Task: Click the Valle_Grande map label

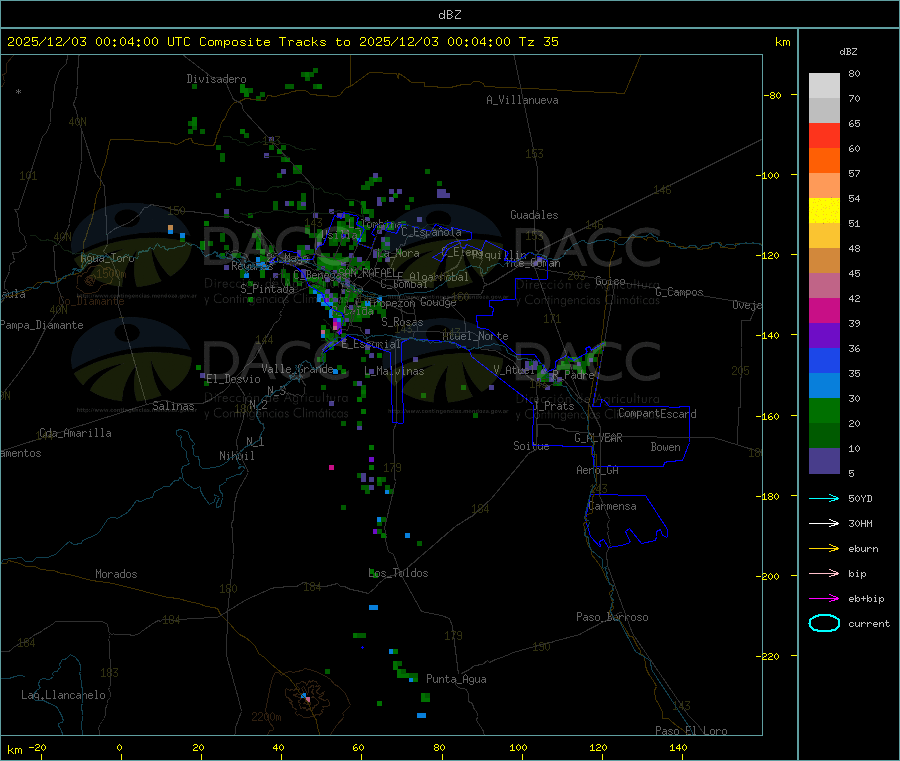Action: 297,368
